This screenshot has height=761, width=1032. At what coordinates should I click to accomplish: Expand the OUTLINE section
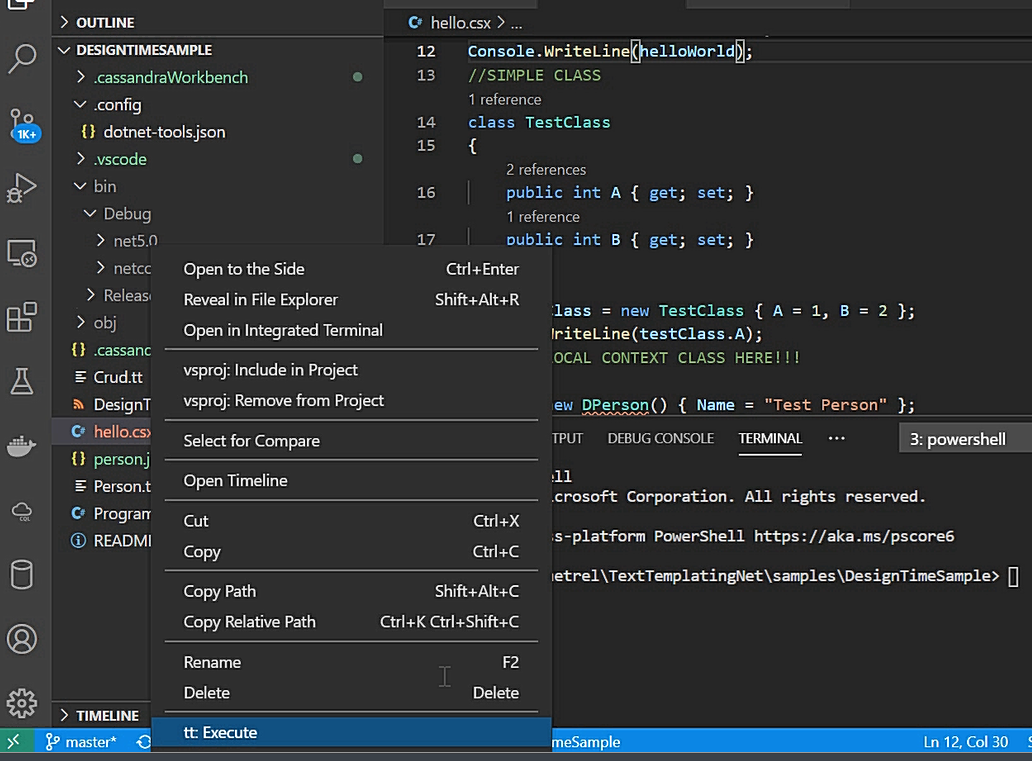tap(64, 22)
